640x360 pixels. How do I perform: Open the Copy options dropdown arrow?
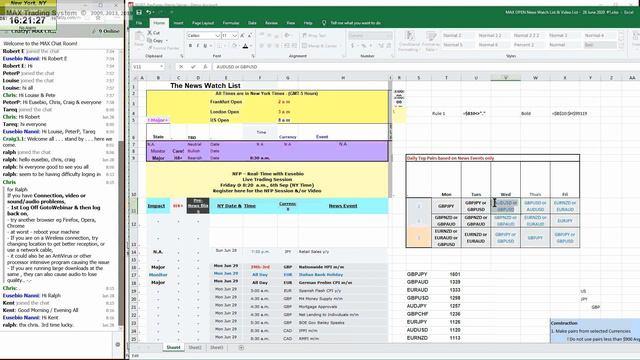(x=167, y=40)
